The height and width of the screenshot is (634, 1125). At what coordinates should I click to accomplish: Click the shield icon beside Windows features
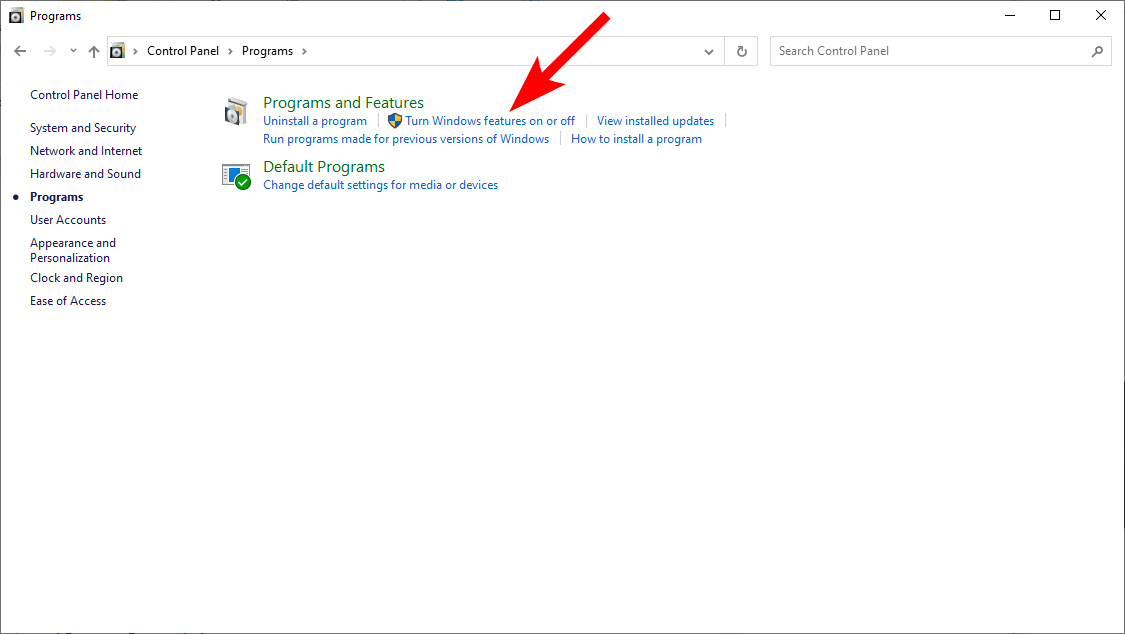click(395, 120)
